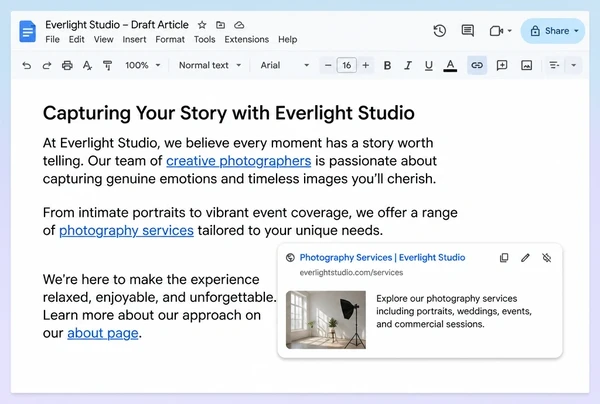Click the font size field showing 16
Viewport: 600px width, 404px height.
pos(347,65)
